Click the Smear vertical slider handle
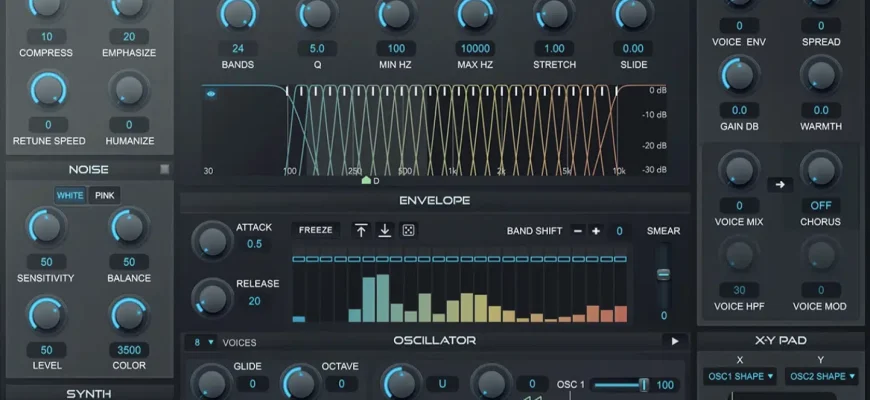Screen dimensions: 870x400 pyautogui.click(x=661, y=274)
